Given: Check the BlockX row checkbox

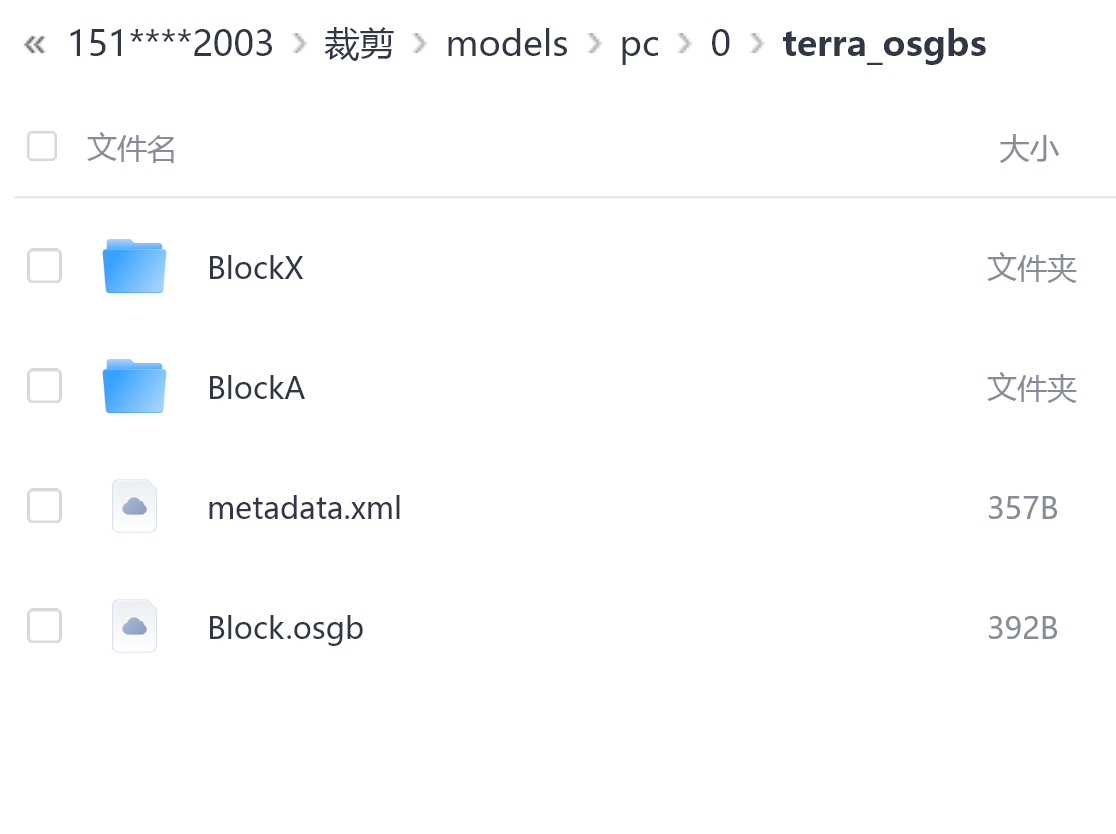Looking at the screenshot, I should tap(44, 266).
